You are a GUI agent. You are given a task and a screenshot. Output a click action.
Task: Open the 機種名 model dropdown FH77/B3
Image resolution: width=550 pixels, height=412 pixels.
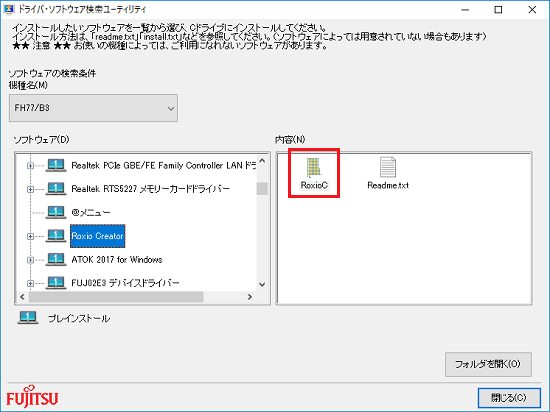point(93,108)
